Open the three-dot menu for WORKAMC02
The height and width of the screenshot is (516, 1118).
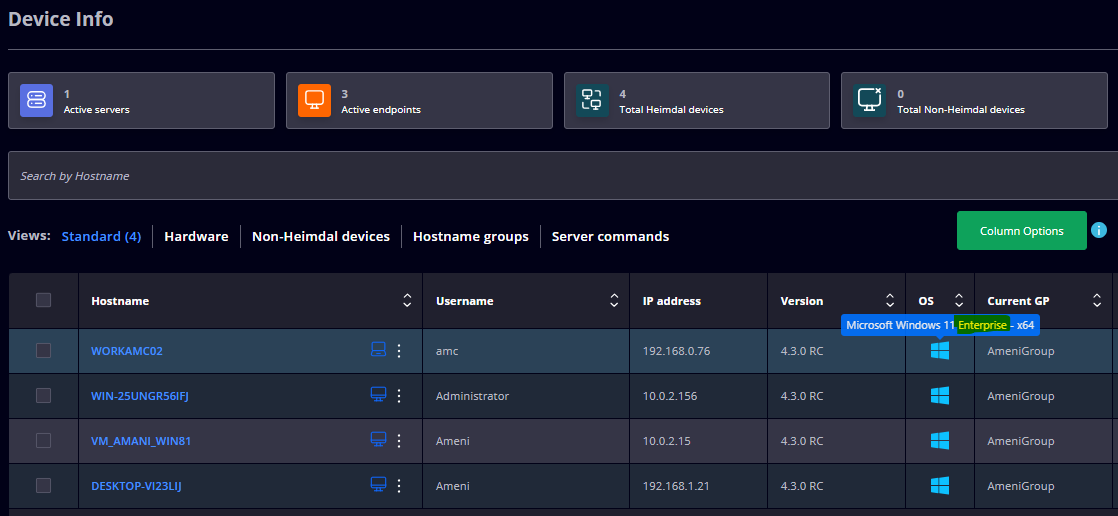399,351
